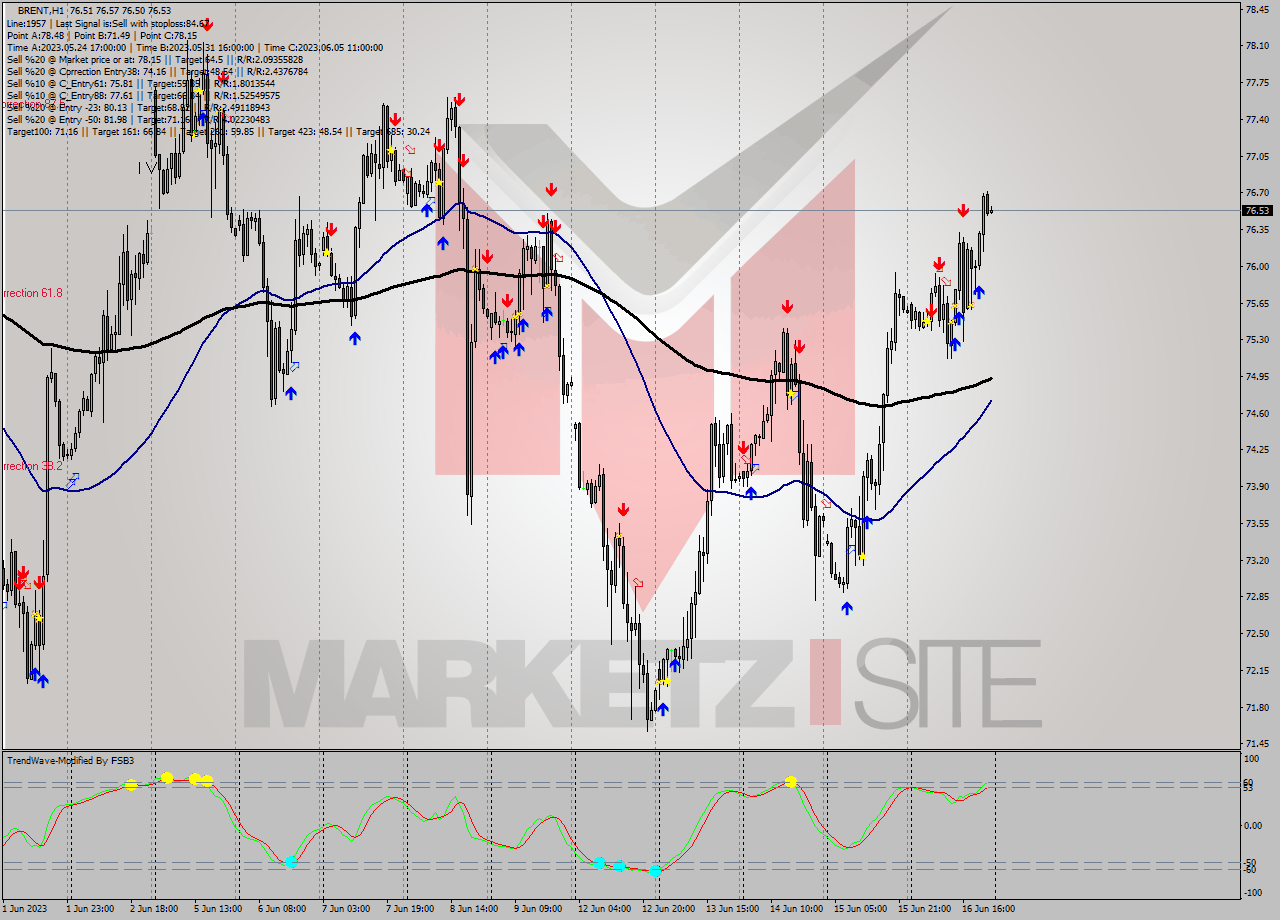Click the 'rrection 38.2' level label

33,466
